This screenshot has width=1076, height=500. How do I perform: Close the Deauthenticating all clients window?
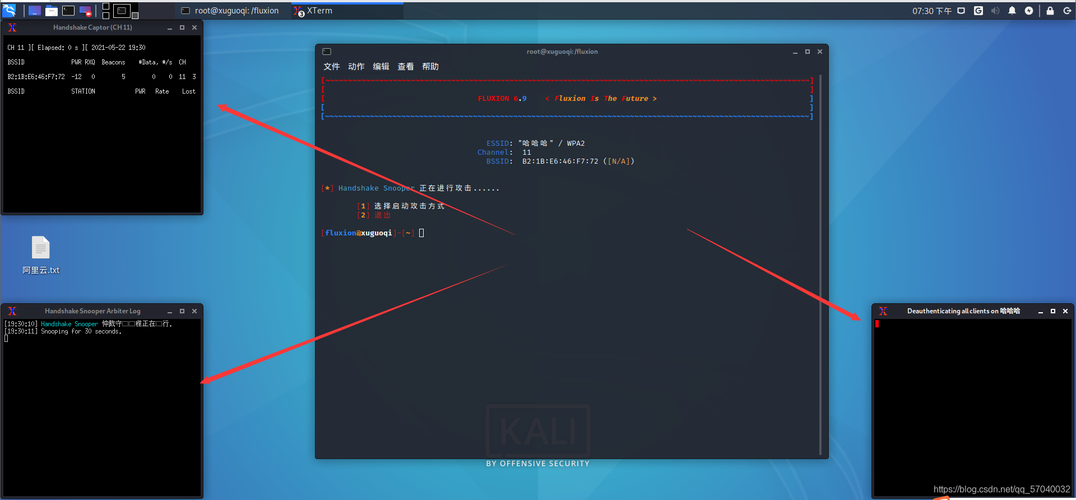click(1066, 311)
